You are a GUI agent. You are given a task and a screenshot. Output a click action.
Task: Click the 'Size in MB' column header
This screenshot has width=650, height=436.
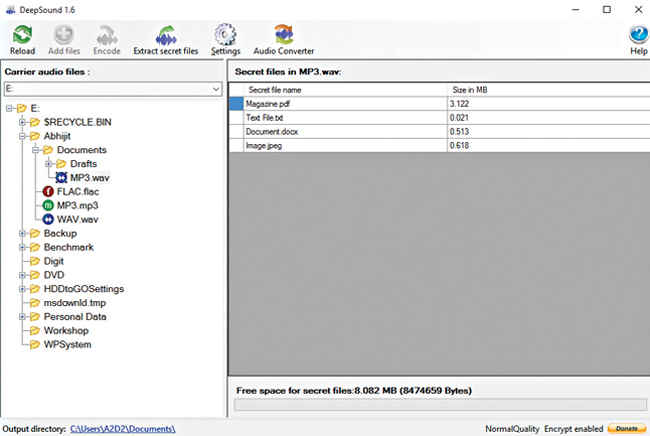[x=548, y=90]
